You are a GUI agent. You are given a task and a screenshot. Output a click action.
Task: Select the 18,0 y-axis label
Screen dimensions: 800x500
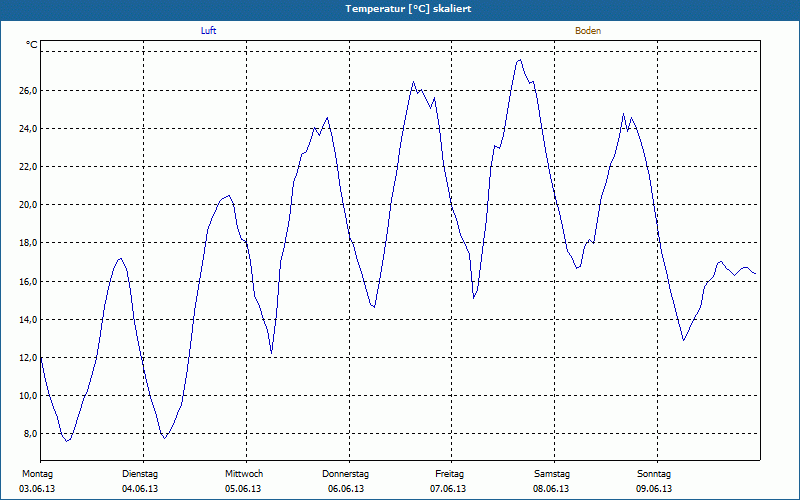pos(29,243)
